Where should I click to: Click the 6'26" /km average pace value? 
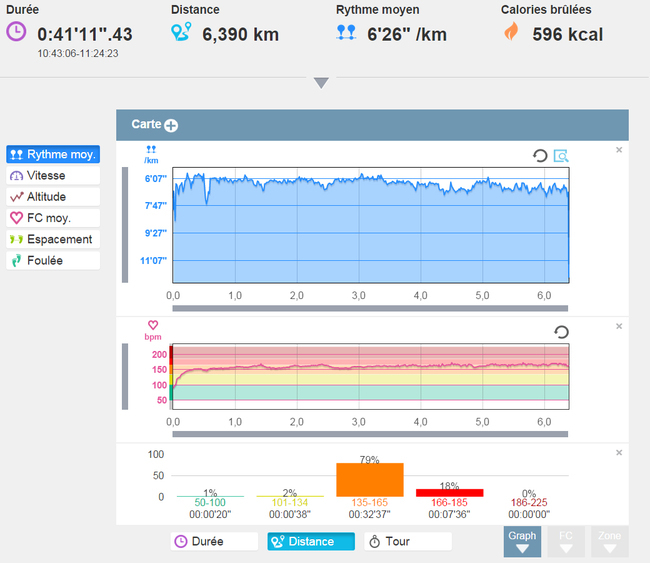pos(407,34)
